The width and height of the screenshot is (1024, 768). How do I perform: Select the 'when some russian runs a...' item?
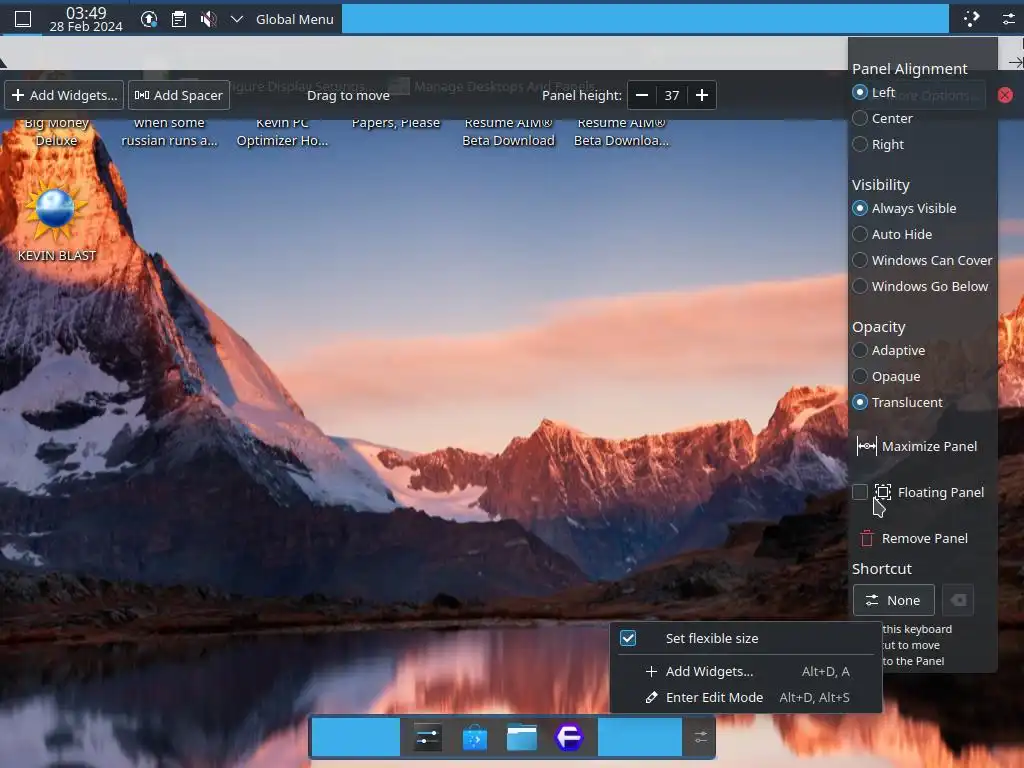tap(169, 131)
